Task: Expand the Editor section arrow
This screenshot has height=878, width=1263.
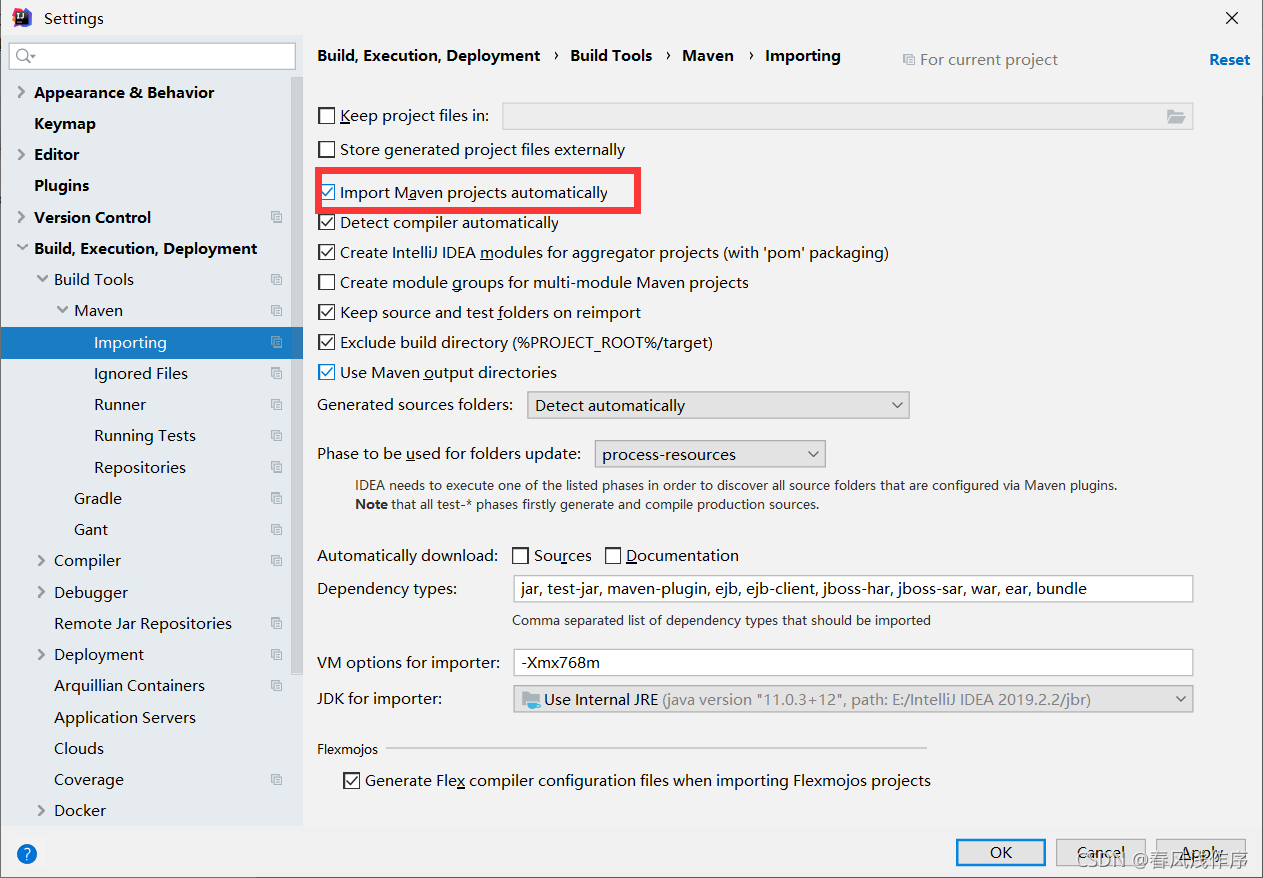Action: pos(21,154)
